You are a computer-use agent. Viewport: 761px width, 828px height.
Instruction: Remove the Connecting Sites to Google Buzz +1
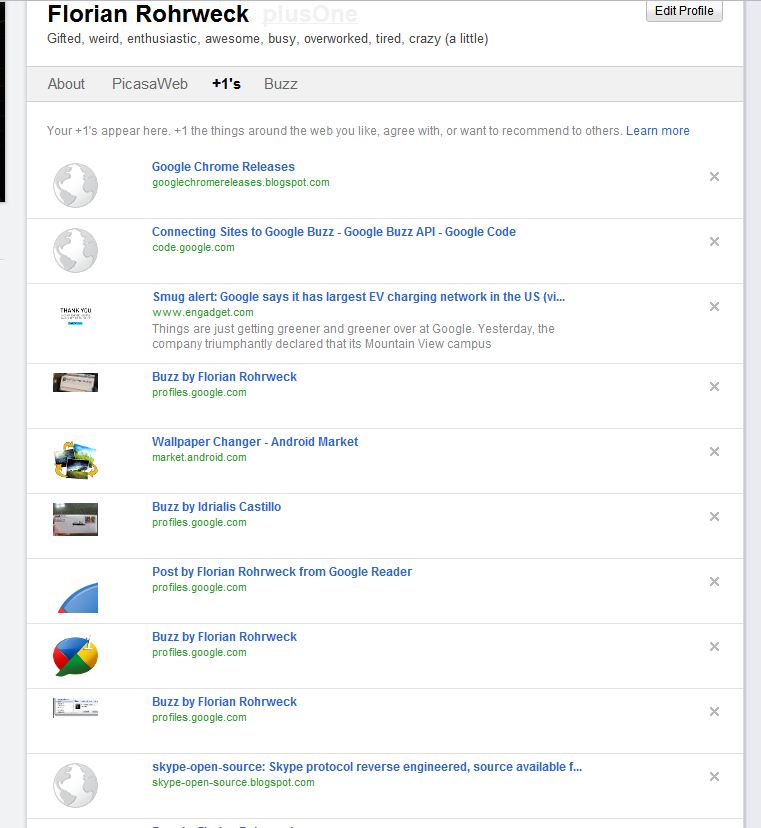714,241
